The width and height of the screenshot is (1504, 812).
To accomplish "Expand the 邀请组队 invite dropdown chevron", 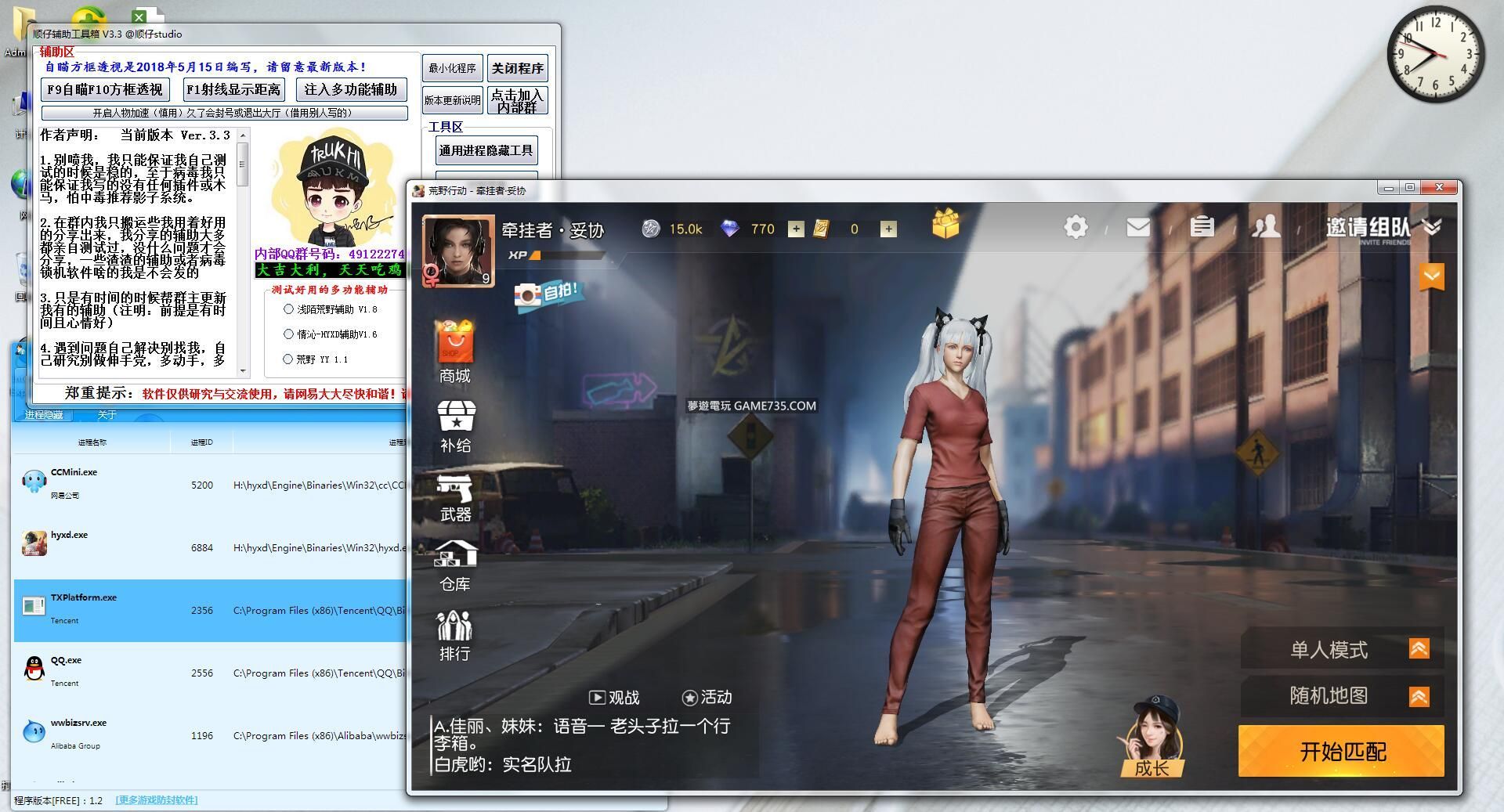I will point(1432,227).
